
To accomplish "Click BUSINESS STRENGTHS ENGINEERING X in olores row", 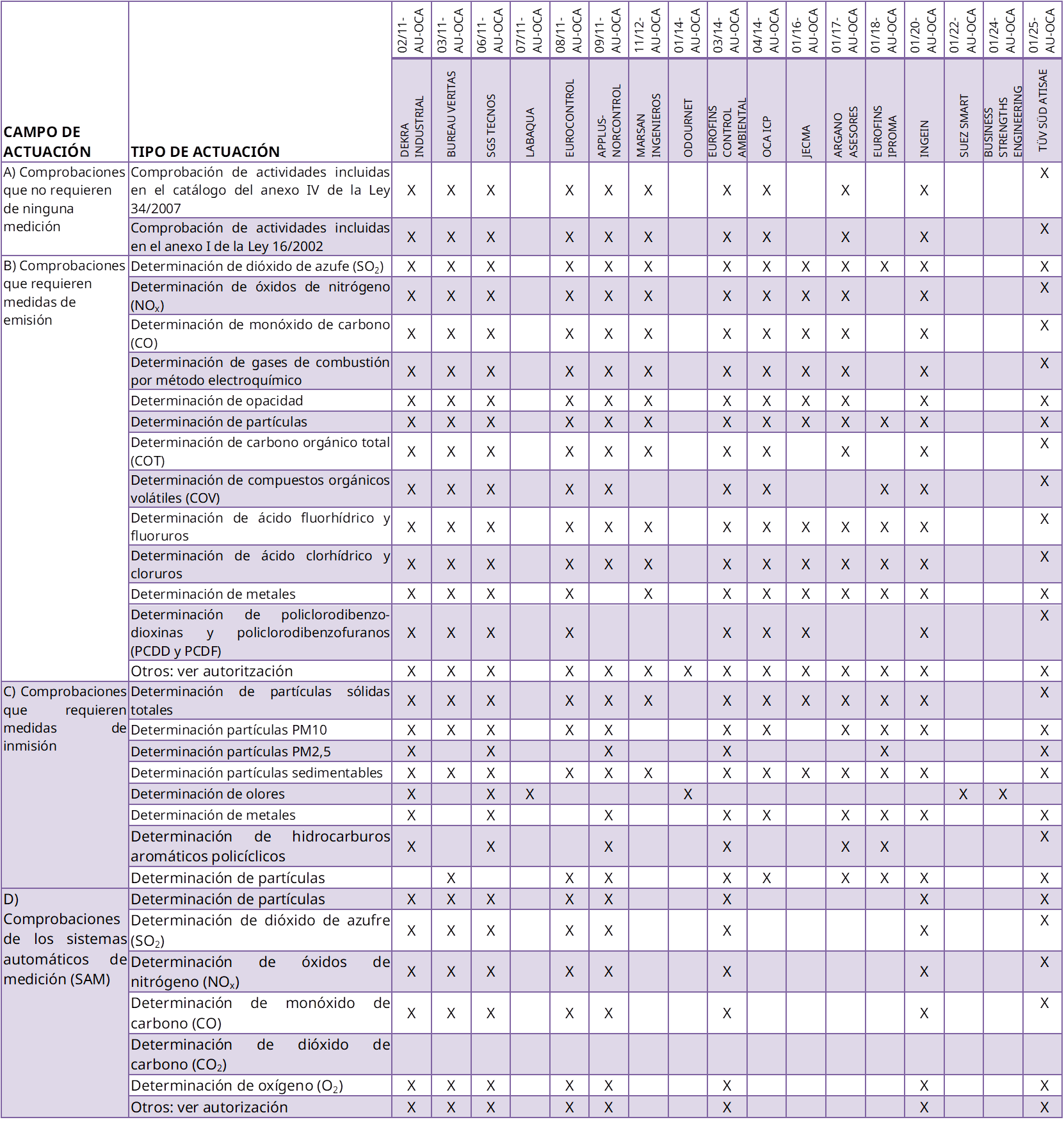I will coord(1003,794).
